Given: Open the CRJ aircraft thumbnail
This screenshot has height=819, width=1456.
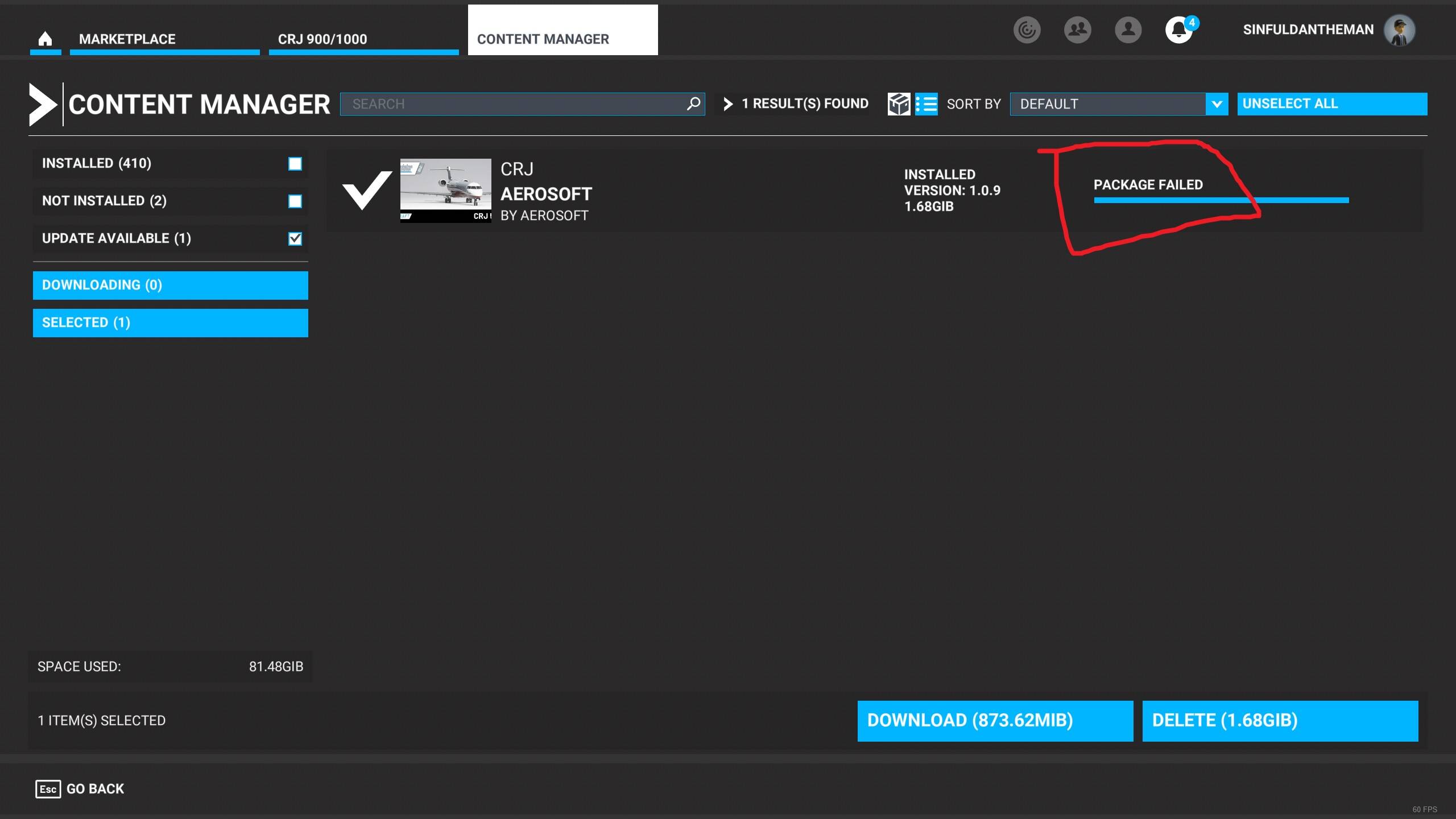Looking at the screenshot, I should (x=445, y=190).
